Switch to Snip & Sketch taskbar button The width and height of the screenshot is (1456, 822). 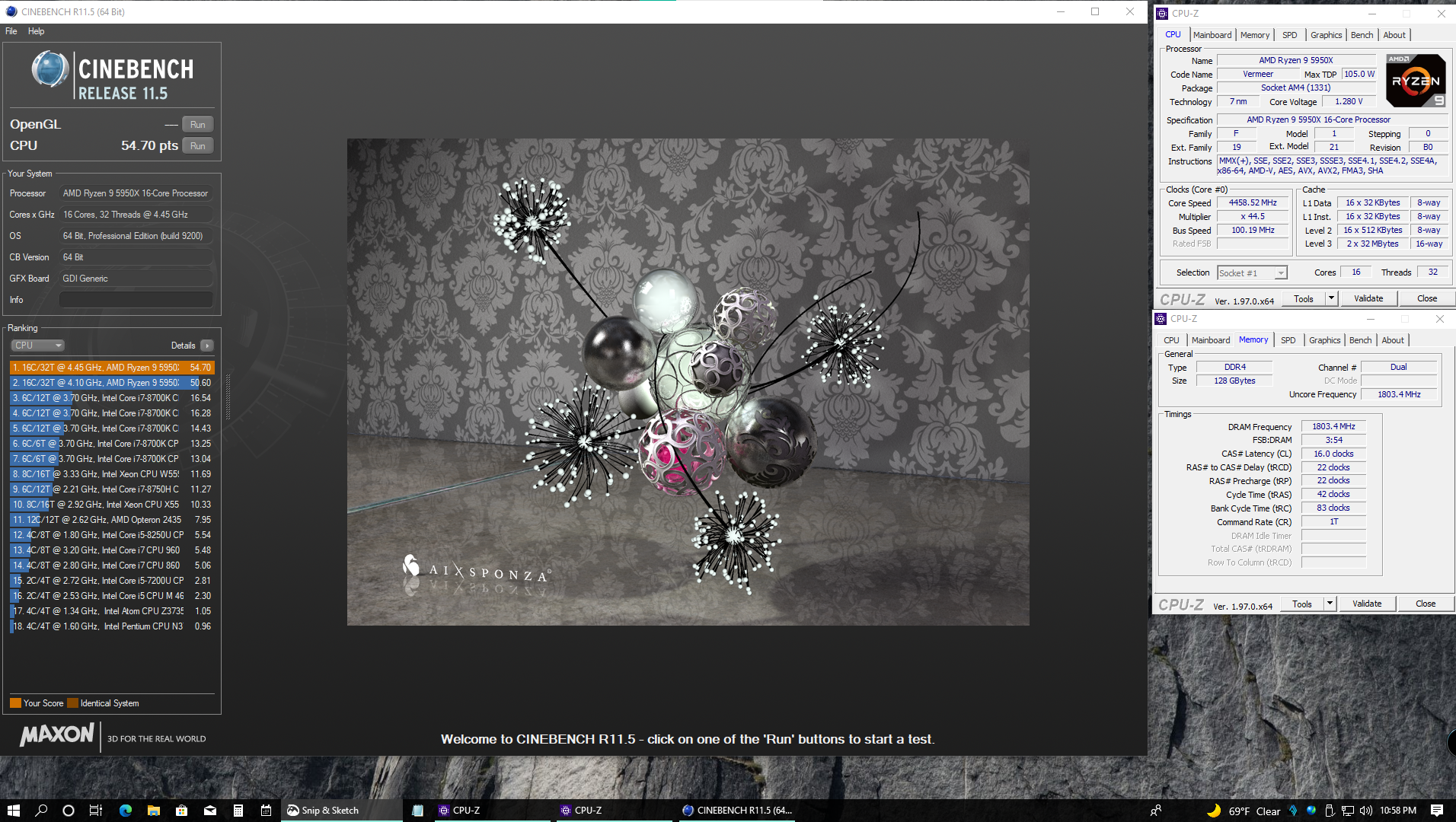click(x=342, y=811)
